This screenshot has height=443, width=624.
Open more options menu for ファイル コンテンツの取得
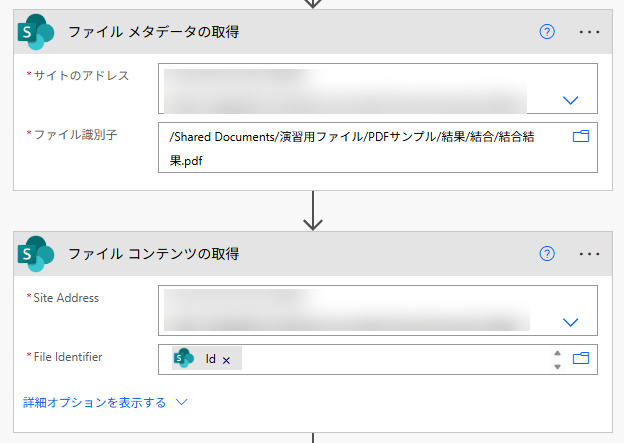pyautogui.click(x=589, y=254)
